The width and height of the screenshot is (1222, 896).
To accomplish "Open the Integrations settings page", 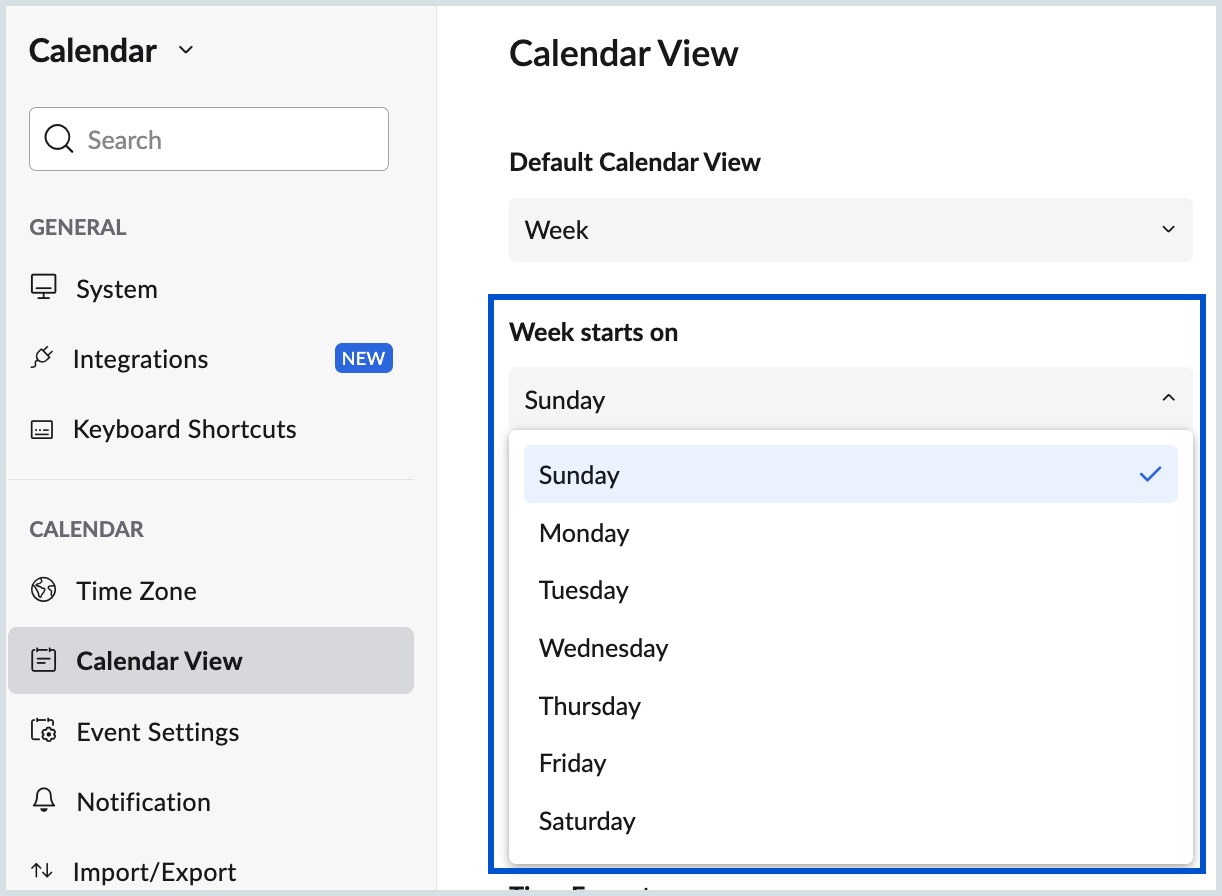I will pyautogui.click(x=141, y=359).
